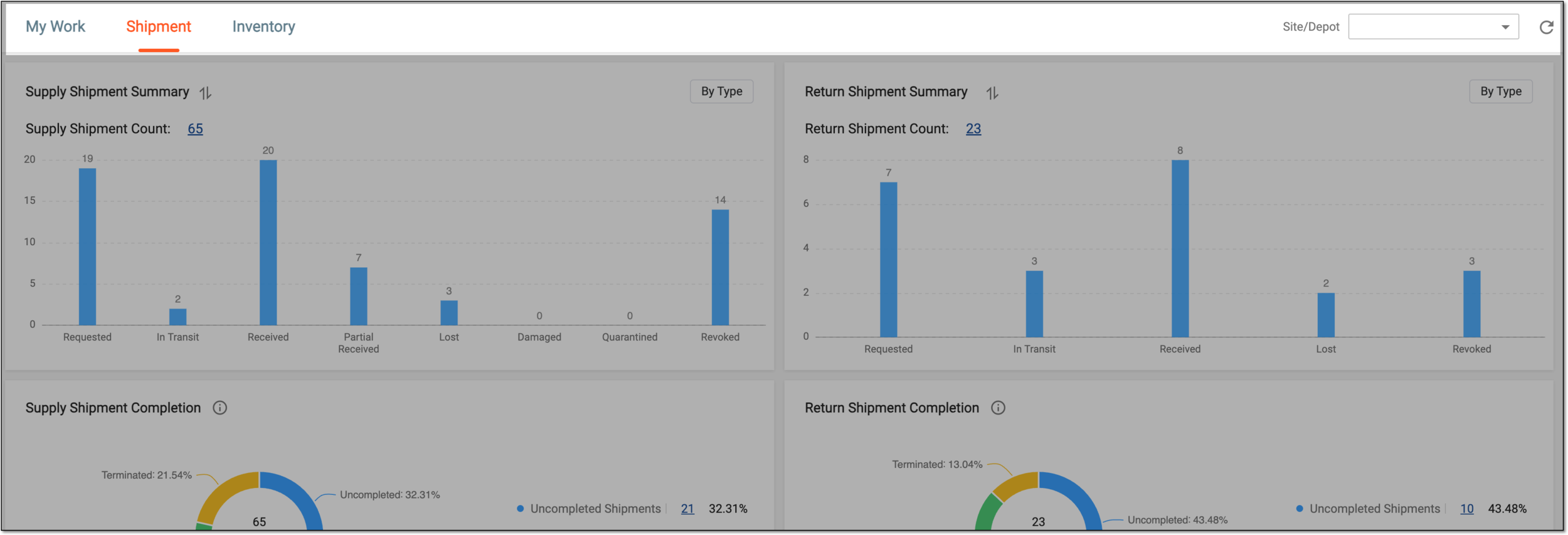Select the return In Transit bar
Image resolution: width=1568 pixels, height=535 pixels.
[x=1034, y=304]
